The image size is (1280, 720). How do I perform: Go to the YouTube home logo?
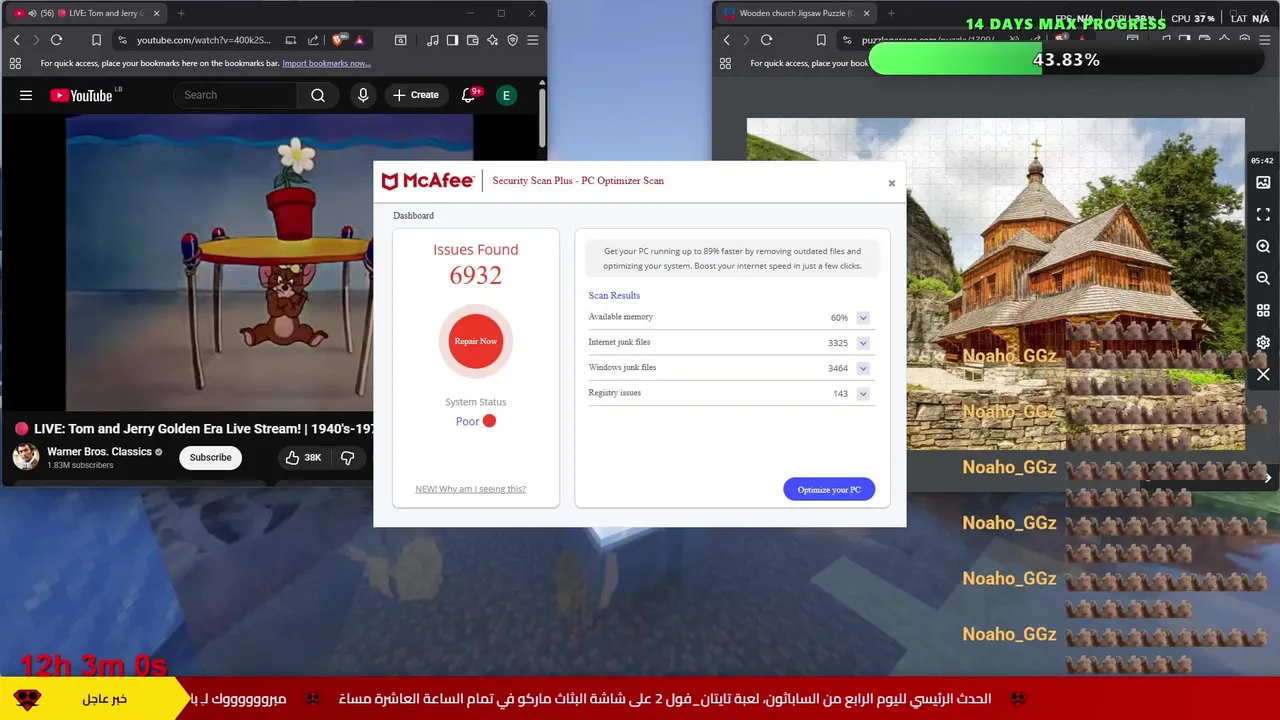click(x=82, y=95)
